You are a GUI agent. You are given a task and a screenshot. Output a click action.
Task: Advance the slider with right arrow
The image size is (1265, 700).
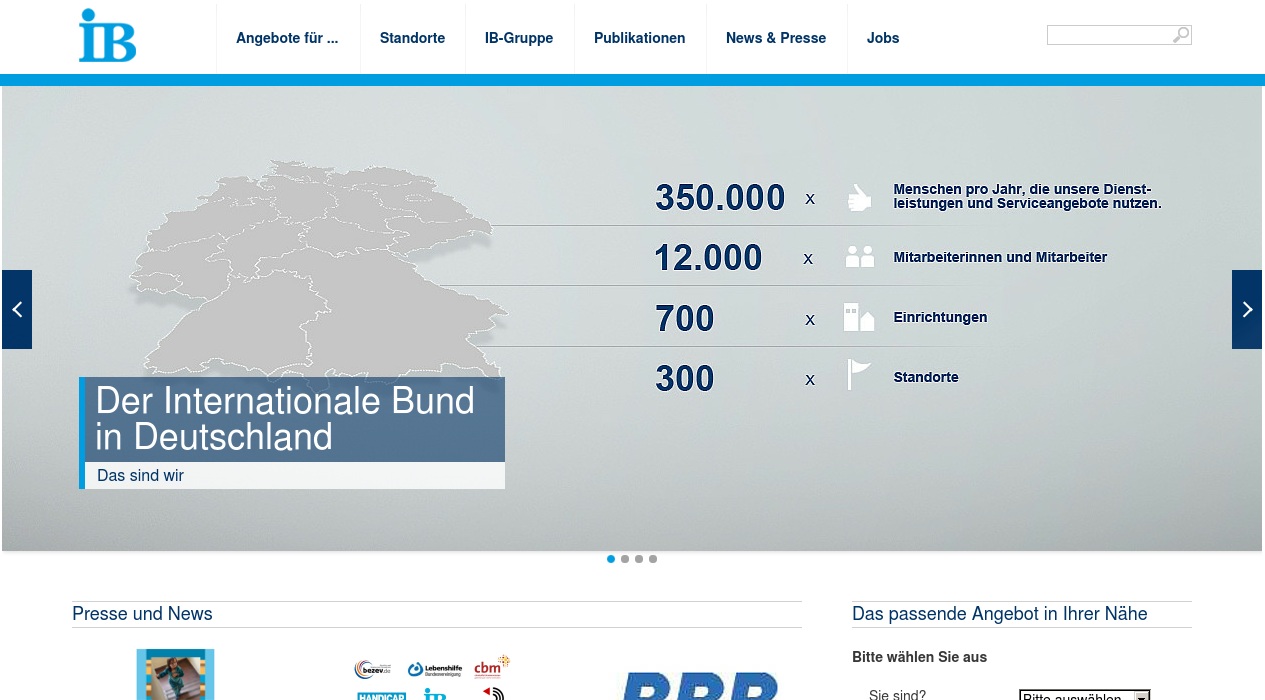tap(1246, 310)
